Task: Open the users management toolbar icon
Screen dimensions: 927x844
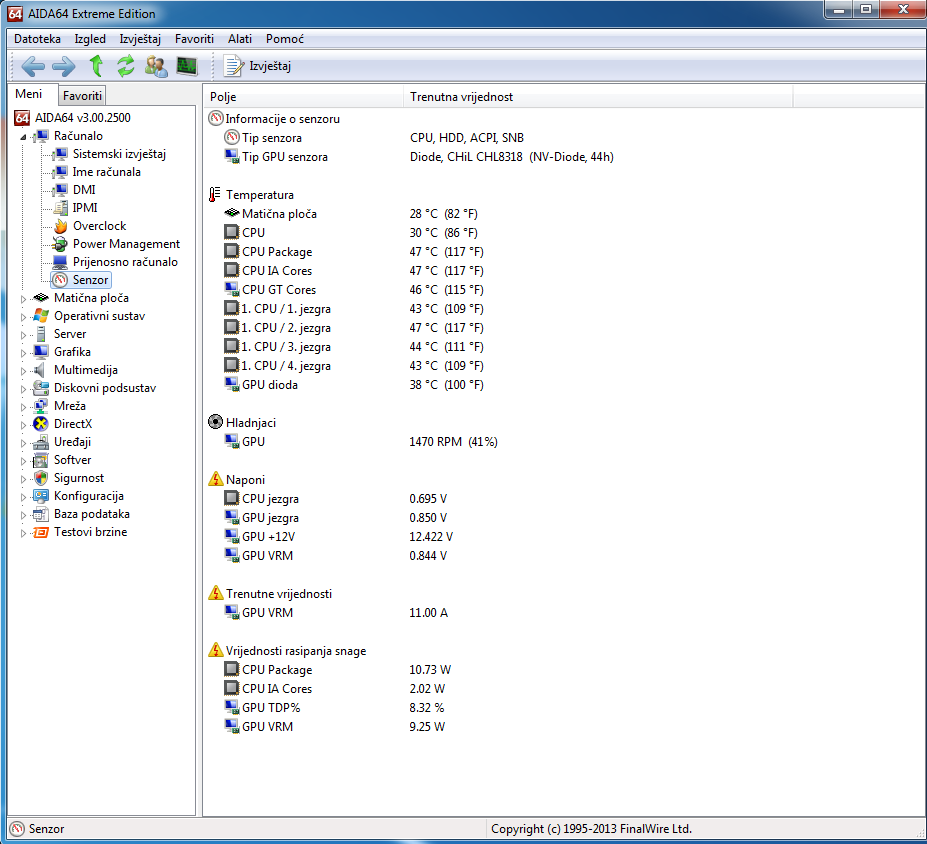Action: [x=155, y=66]
